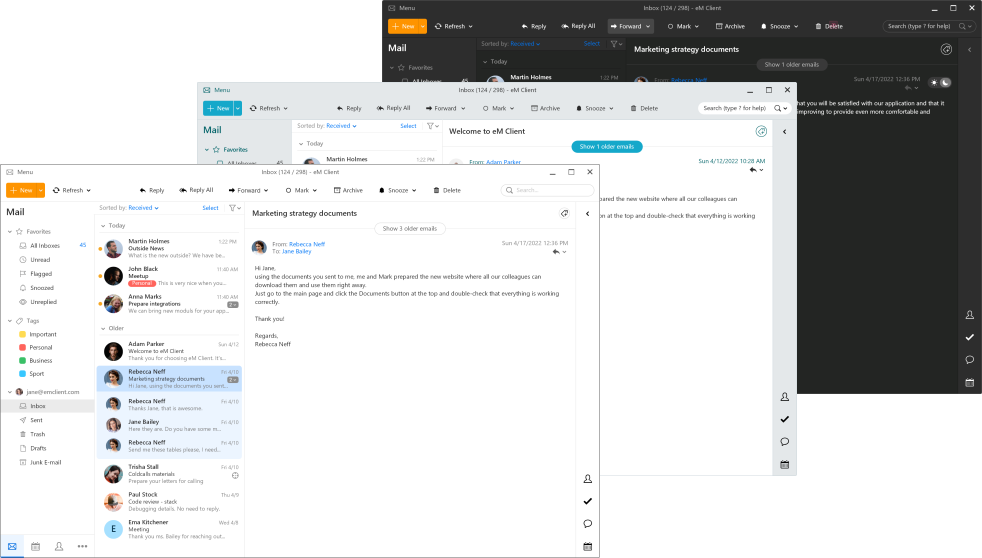
Task: Click reply arrow icon in message header
Action: [x=556, y=252]
